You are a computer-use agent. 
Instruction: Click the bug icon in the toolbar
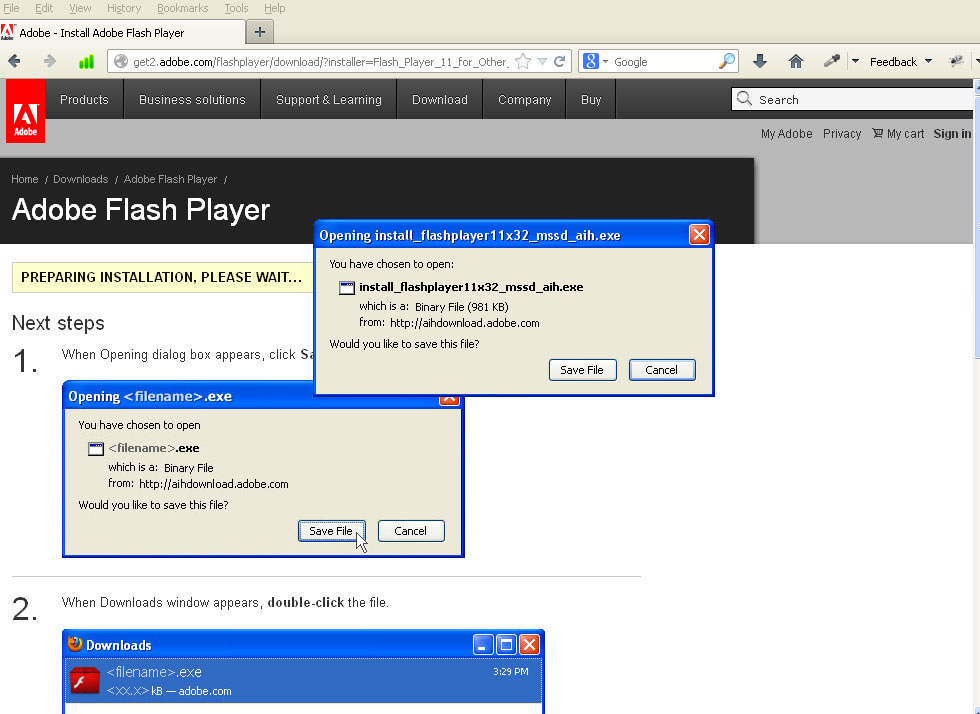(x=956, y=61)
